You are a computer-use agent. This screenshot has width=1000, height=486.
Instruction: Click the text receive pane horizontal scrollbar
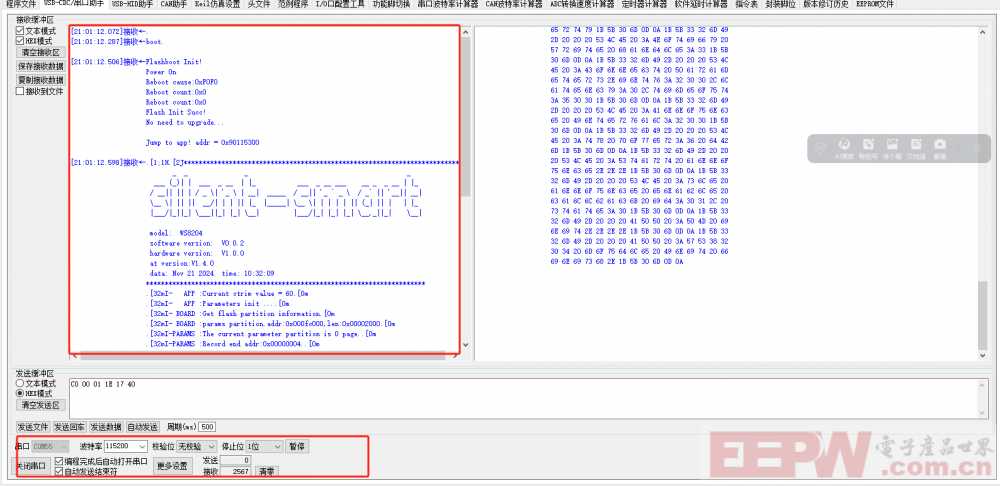(264, 355)
